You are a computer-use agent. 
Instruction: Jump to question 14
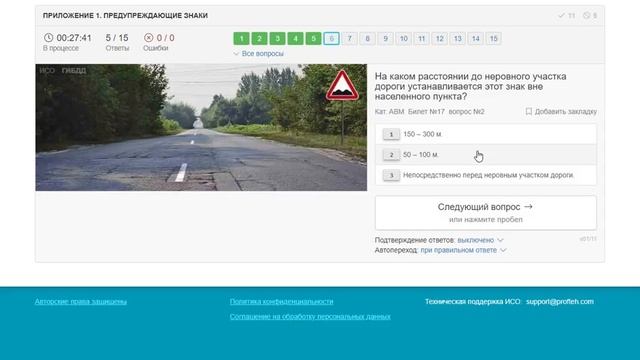click(475, 38)
